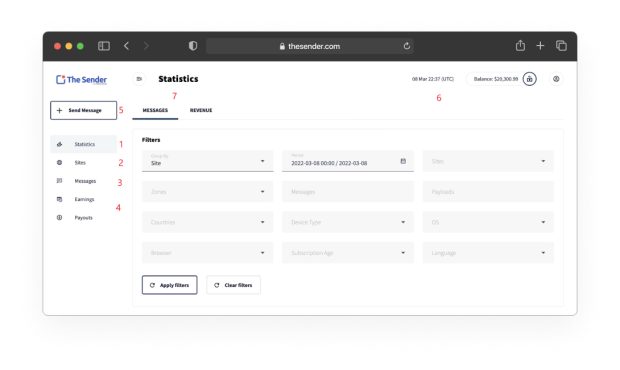620x370 pixels.
Task: Click the Payloads filter input field
Action: pyautogui.click(x=488, y=192)
